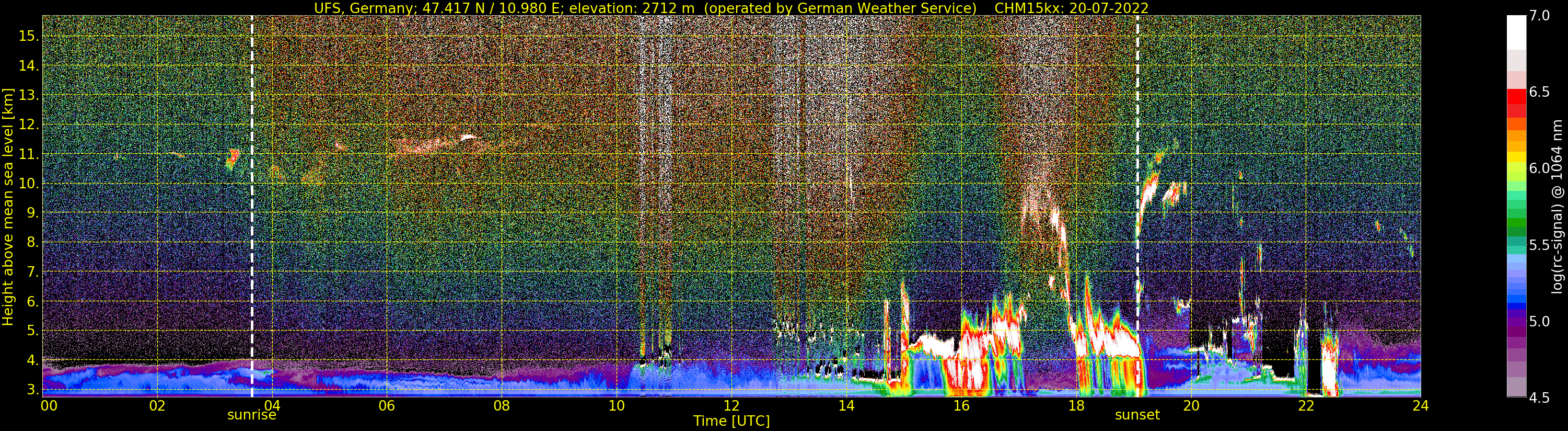Screen dimensions: 1568x431
Task: Click the 'Height above mean sea level [km]' label
Action: point(8,207)
